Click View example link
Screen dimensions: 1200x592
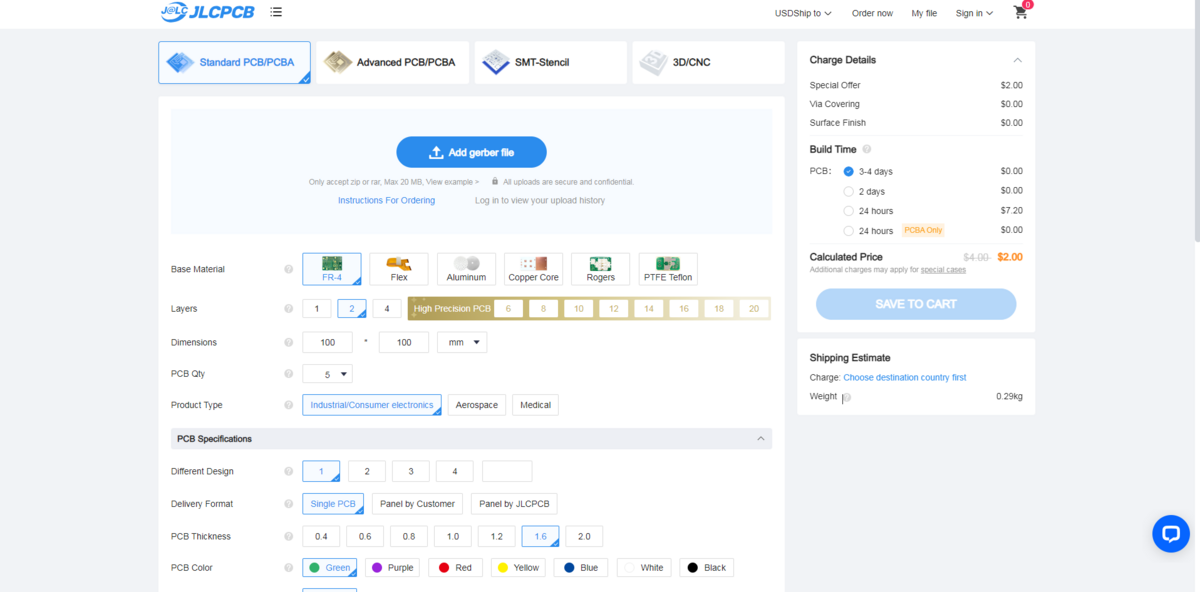click(453, 182)
